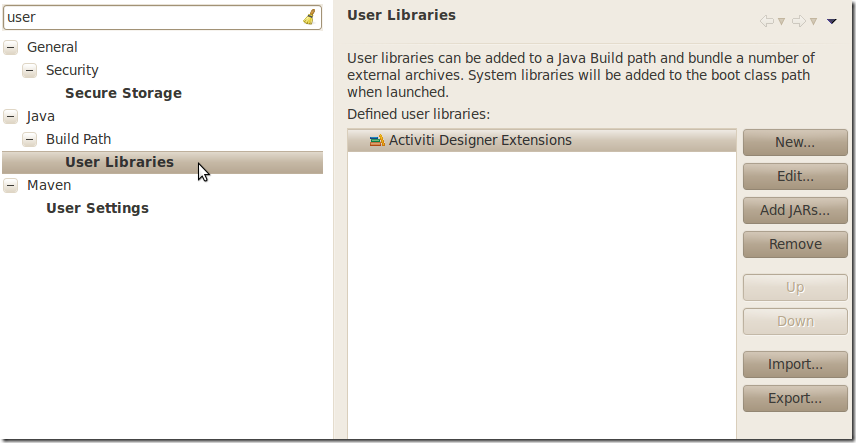Open the Secure Storage preference page

[x=123, y=93]
